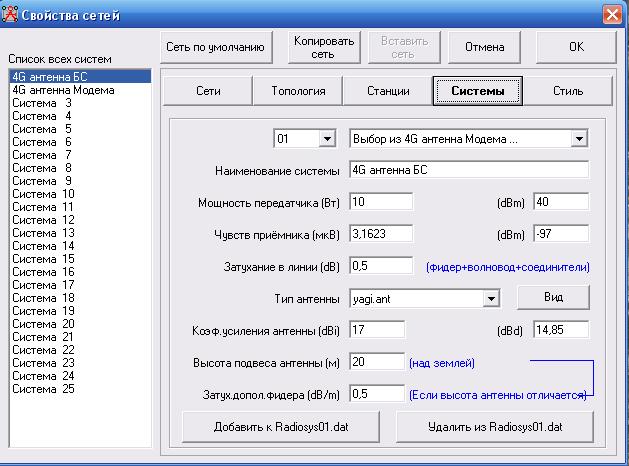Click Удалить из Radiosys01.dat button

[495, 427]
